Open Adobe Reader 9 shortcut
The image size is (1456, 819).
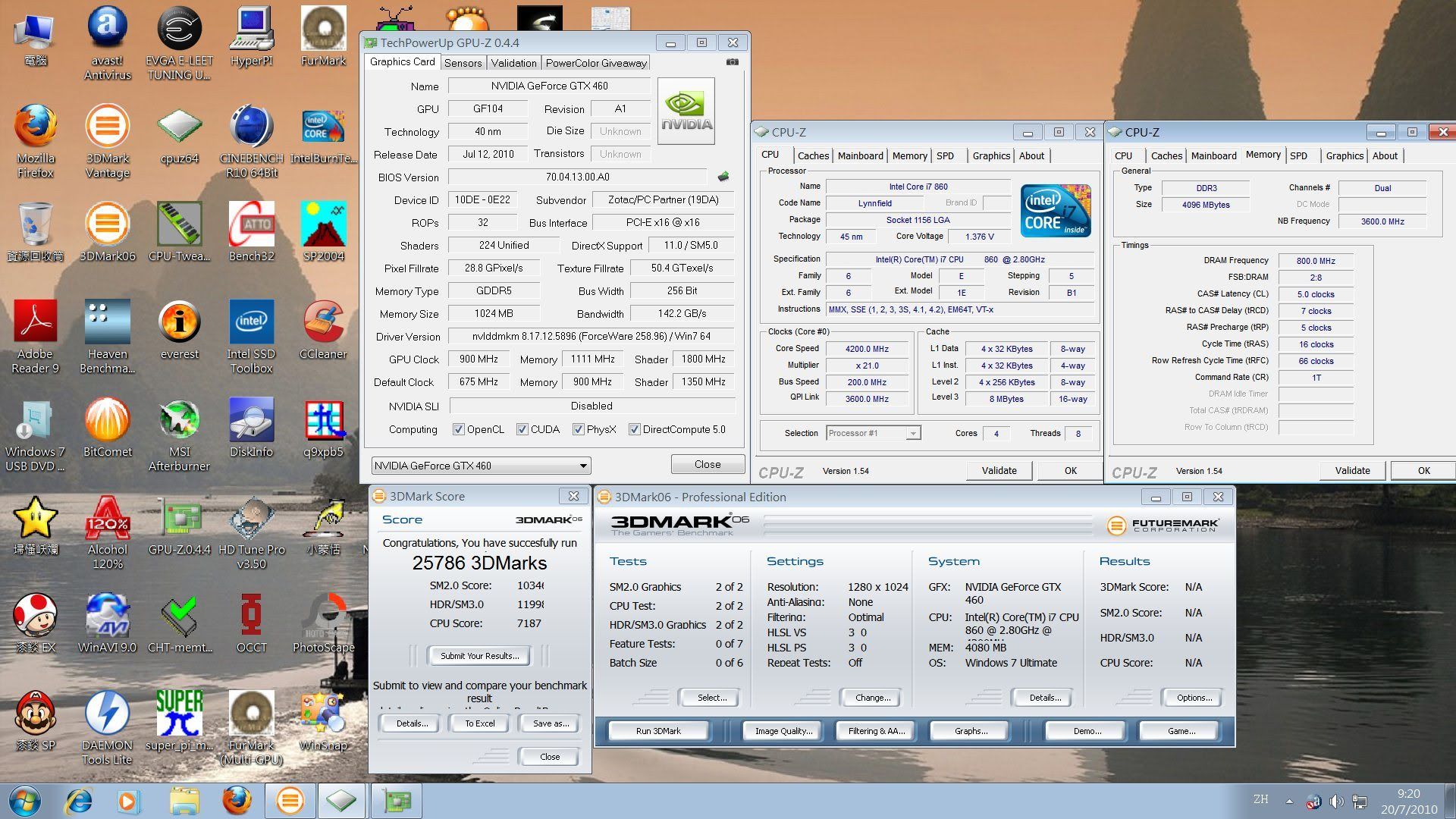[36, 337]
